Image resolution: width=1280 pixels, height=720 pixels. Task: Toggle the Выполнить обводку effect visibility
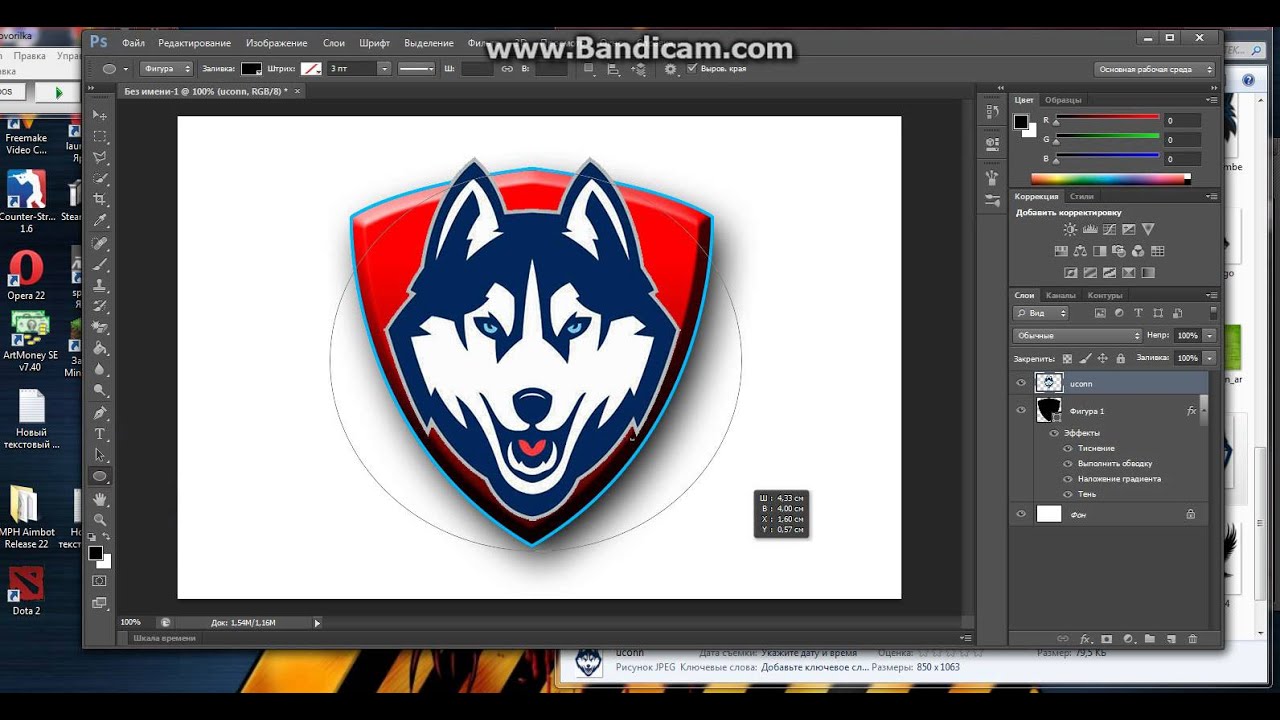(x=1068, y=463)
